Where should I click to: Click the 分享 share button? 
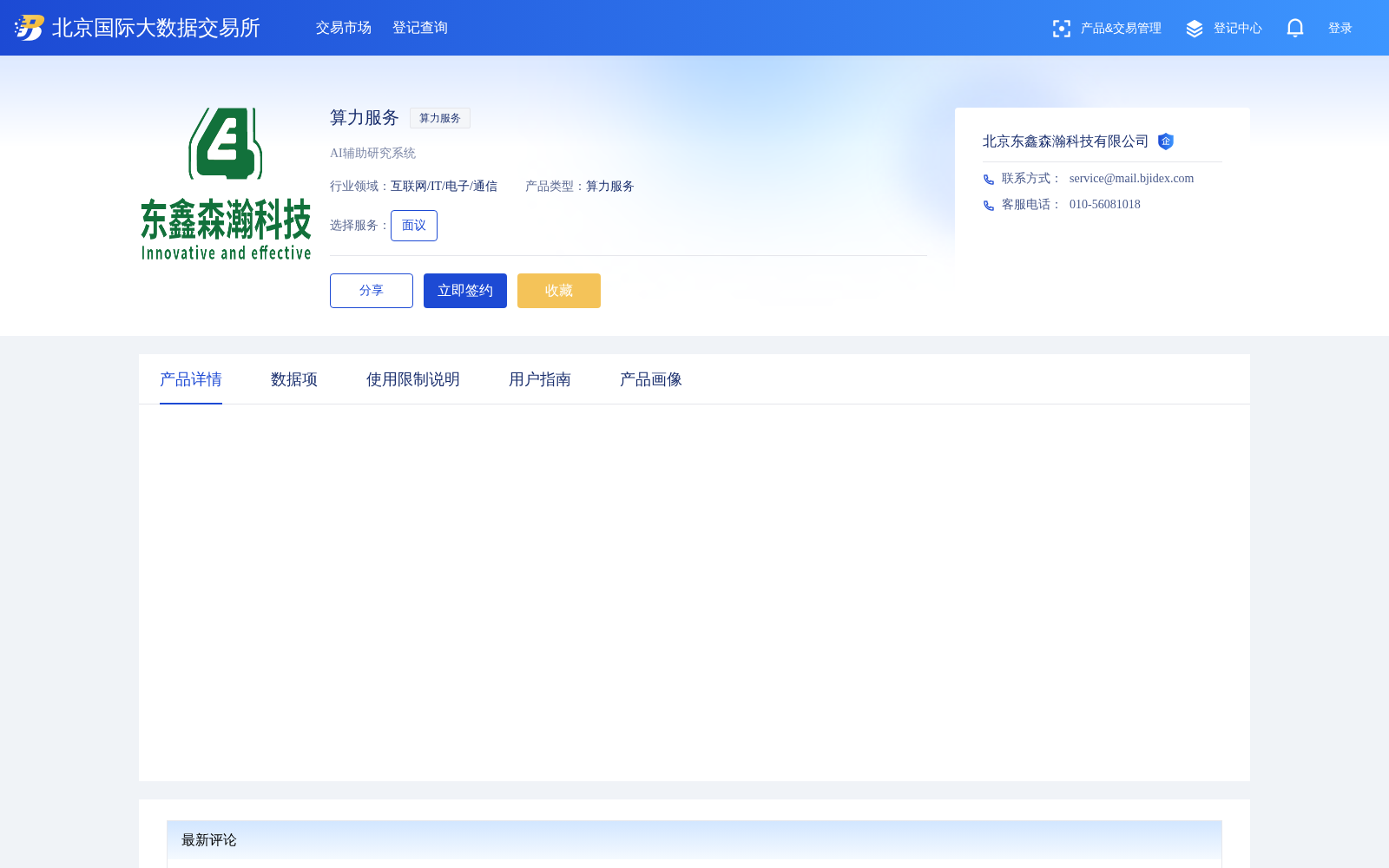pos(372,291)
